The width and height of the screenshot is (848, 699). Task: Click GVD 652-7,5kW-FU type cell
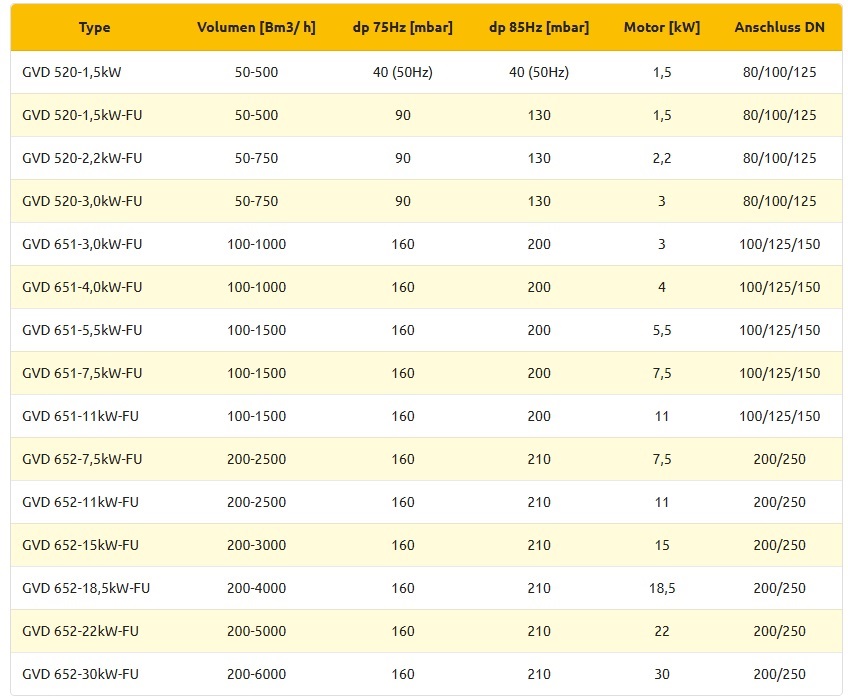[x=82, y=459]
